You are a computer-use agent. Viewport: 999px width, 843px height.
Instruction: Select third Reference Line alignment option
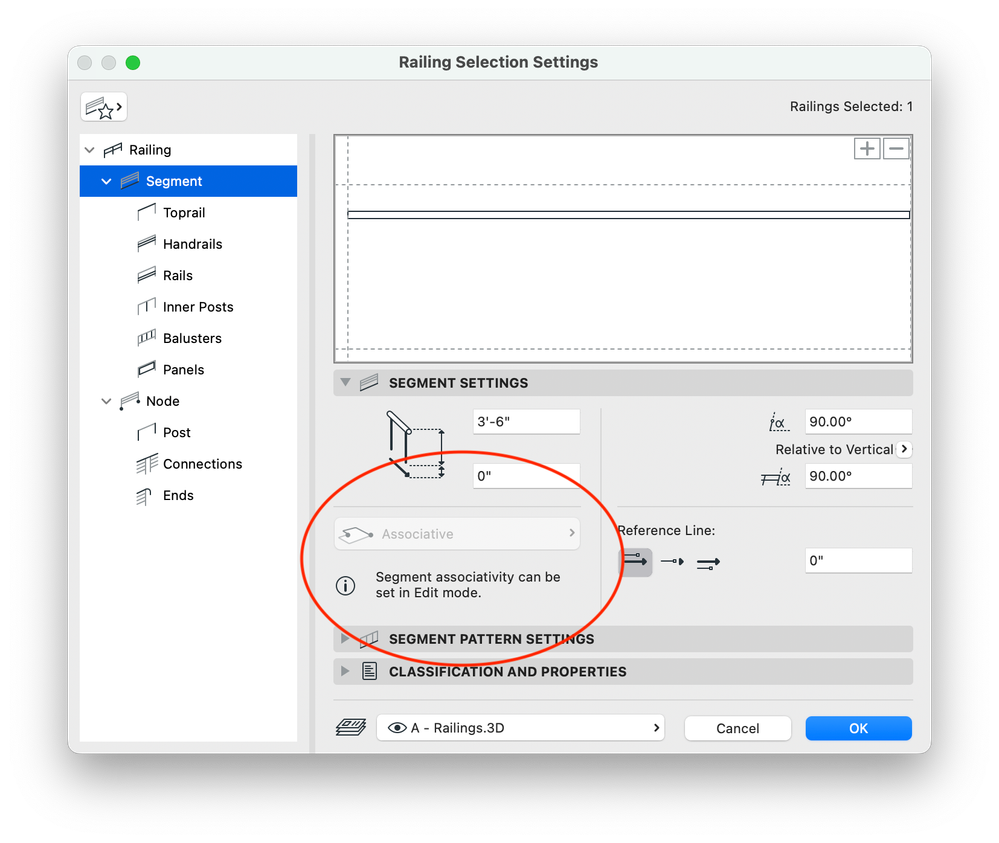point(708,563)
